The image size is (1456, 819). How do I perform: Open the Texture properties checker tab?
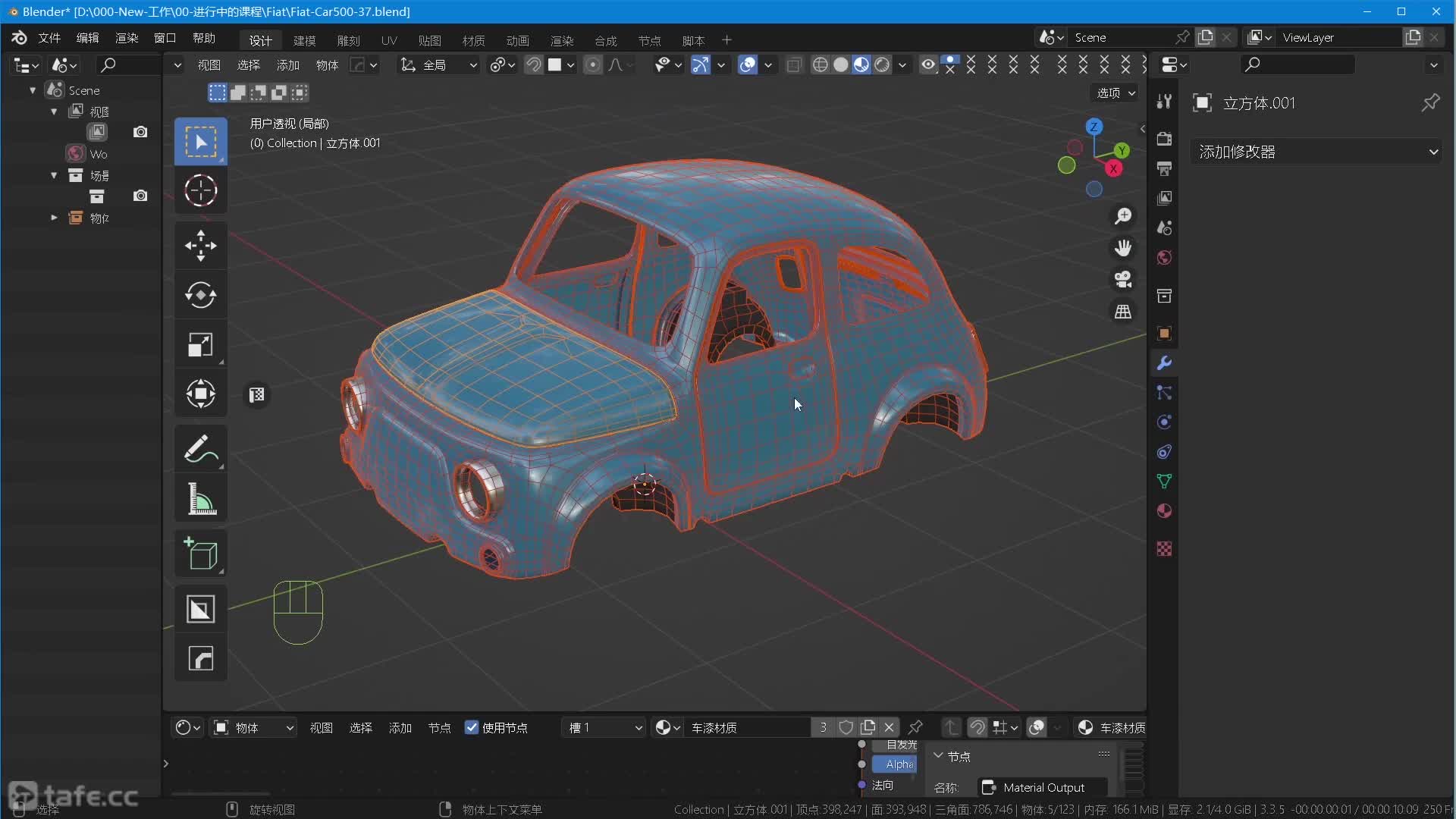1164,548
